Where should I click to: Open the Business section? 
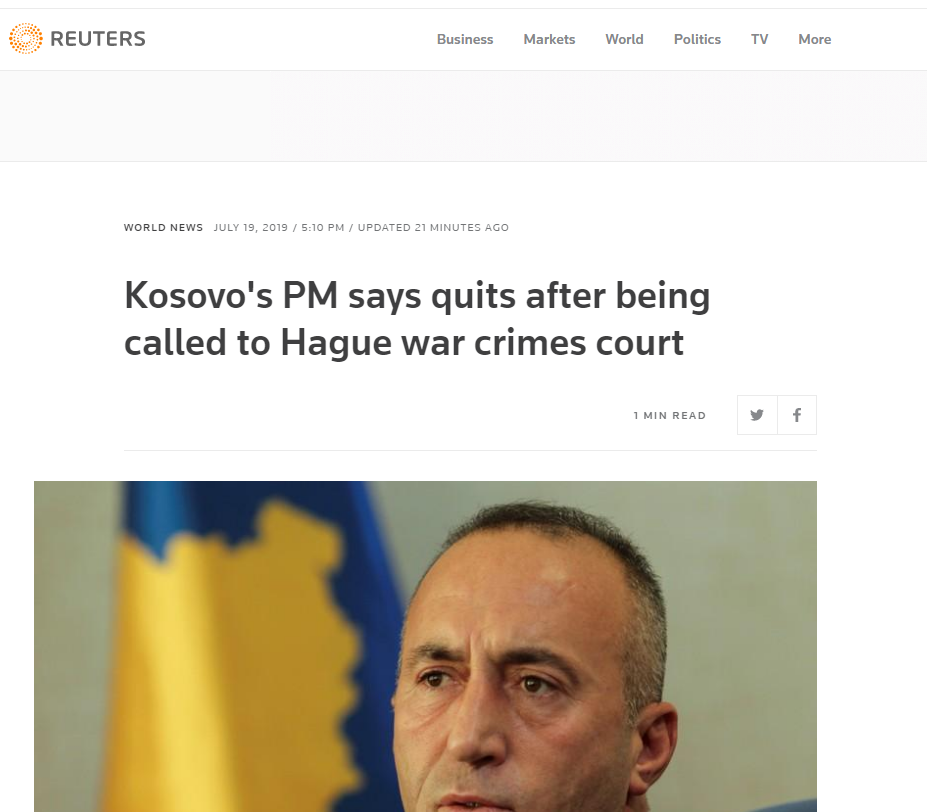pos(465,39)
